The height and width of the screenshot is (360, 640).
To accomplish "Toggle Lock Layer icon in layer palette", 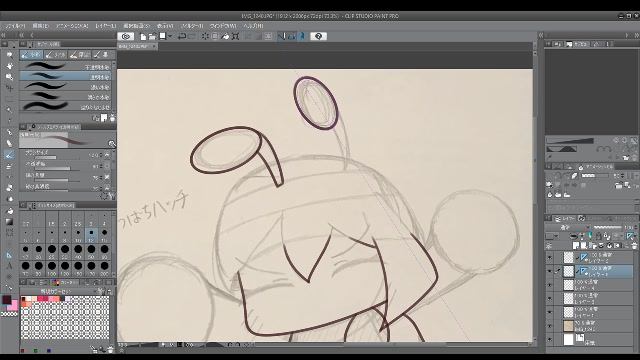I will [598, 236].
